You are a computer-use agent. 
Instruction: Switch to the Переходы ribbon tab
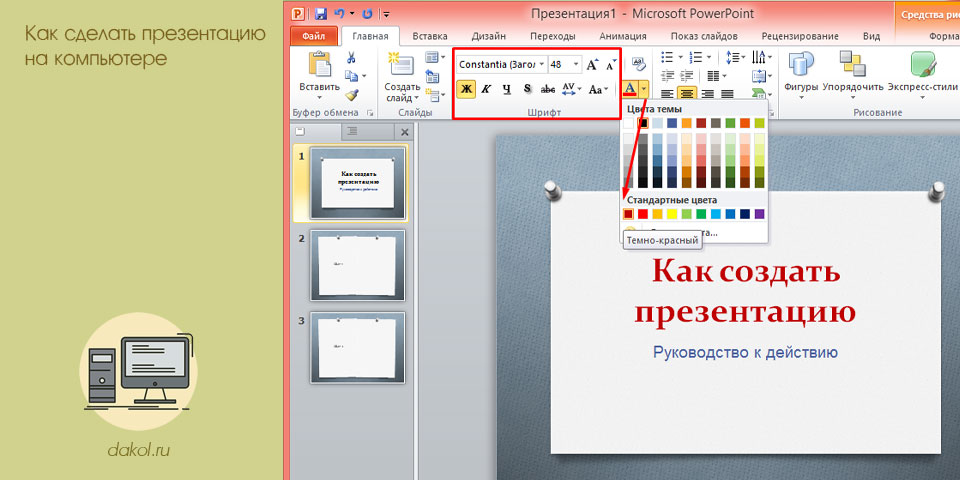[x=553, y=36]
